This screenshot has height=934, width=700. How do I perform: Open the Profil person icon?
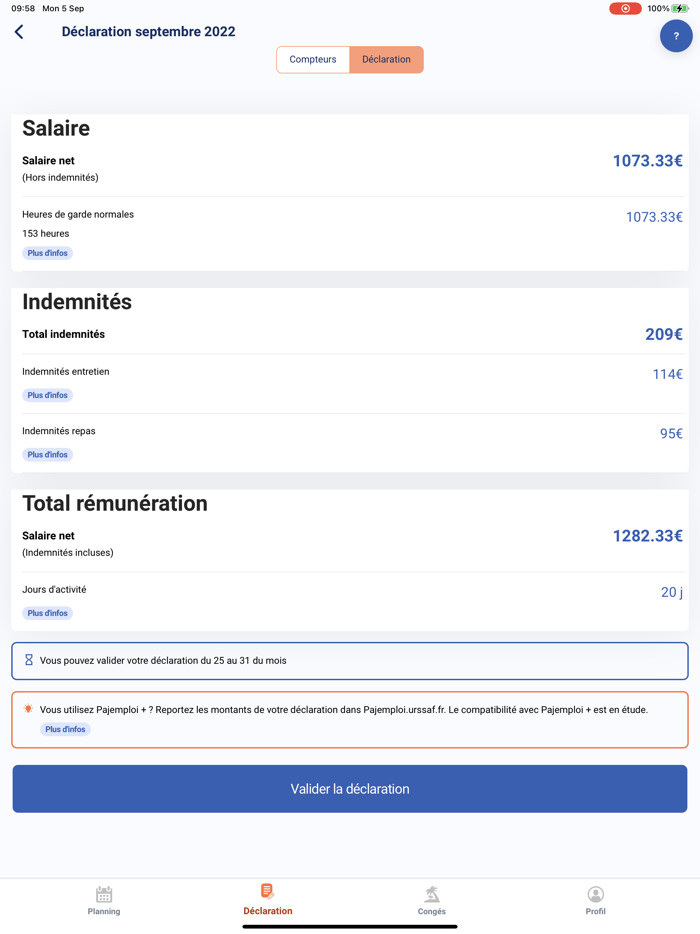[x=595, y=894]
